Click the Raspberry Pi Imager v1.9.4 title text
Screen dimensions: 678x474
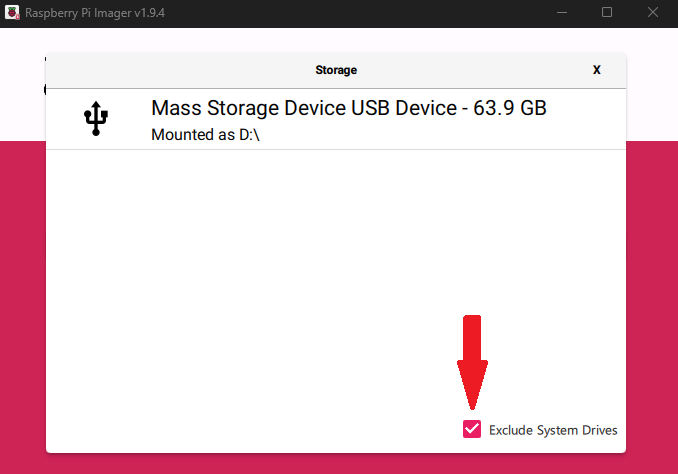pyautogui.click(x=95, y=13)
